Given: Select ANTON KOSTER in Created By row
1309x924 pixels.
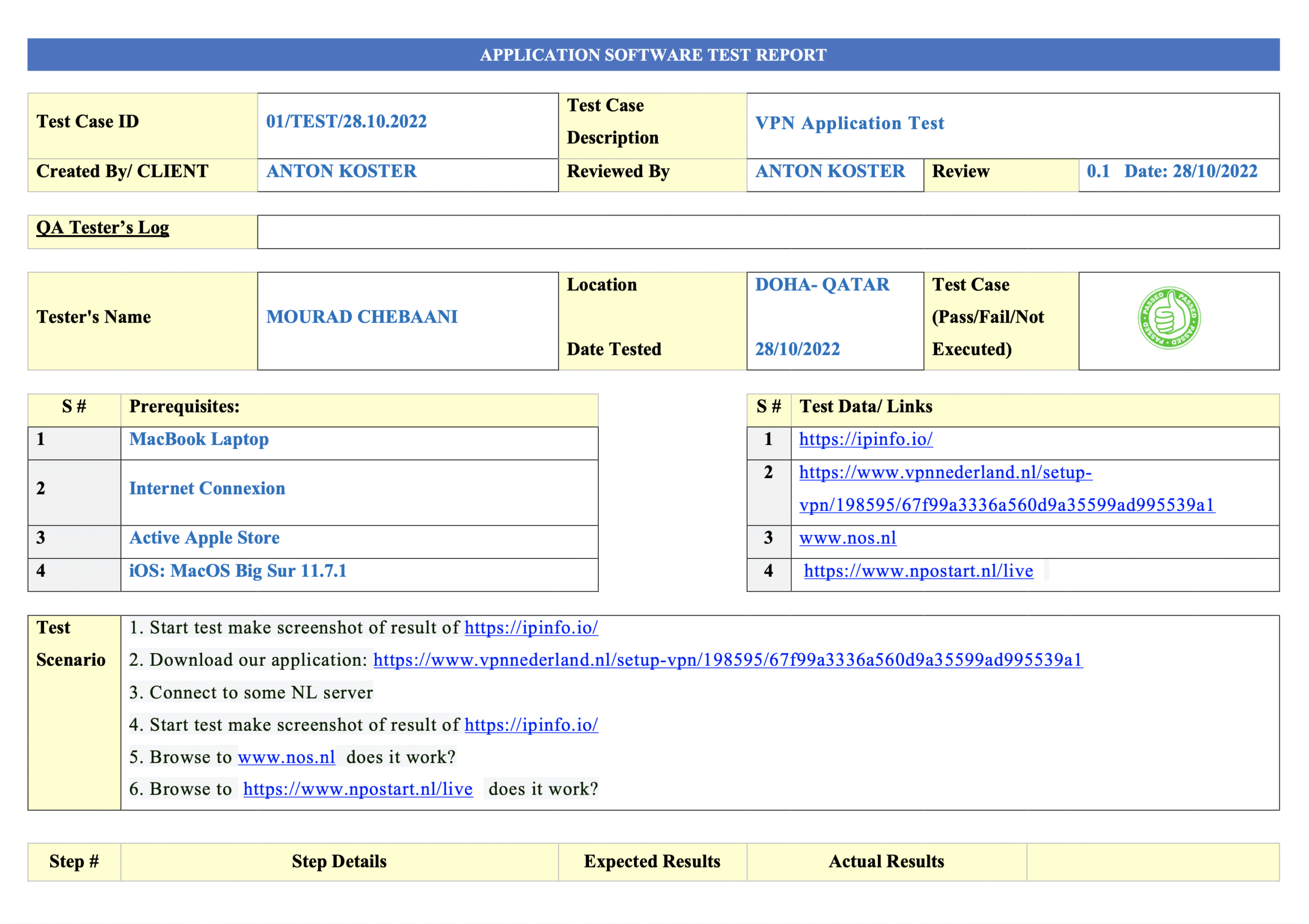Looking at the screenshot, I should click(341, 171).
